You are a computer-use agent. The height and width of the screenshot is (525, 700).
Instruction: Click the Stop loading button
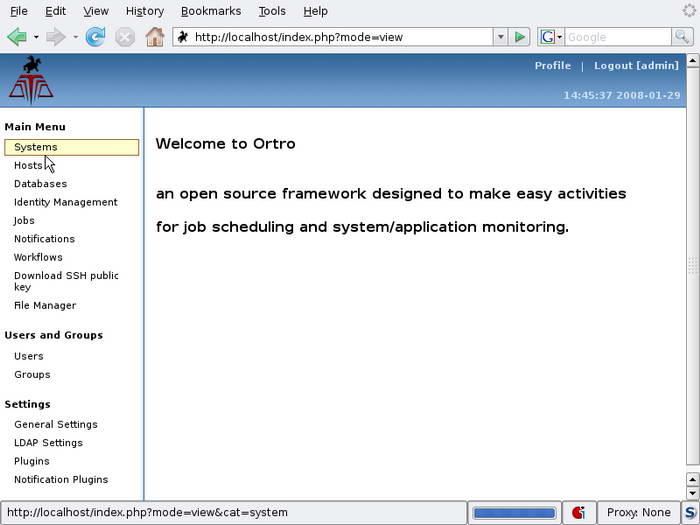pyautogui.click(x=125, y=37)
